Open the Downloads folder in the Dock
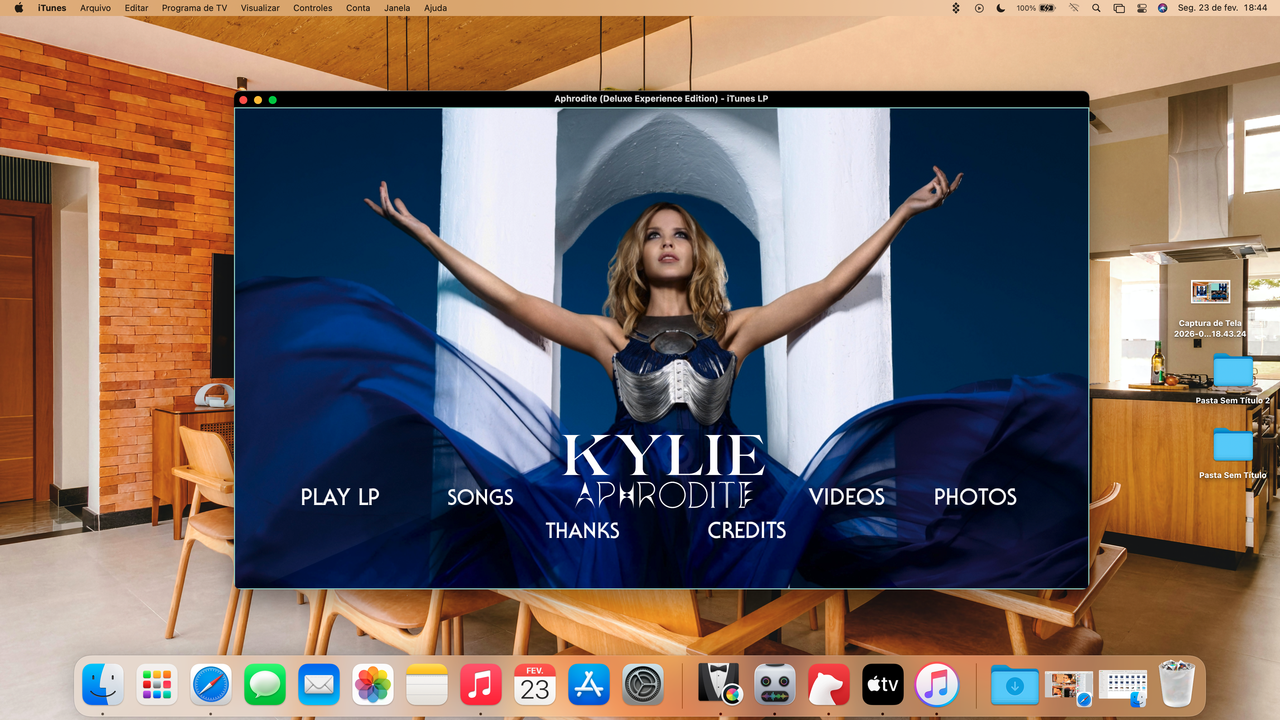 (1015, 685)
